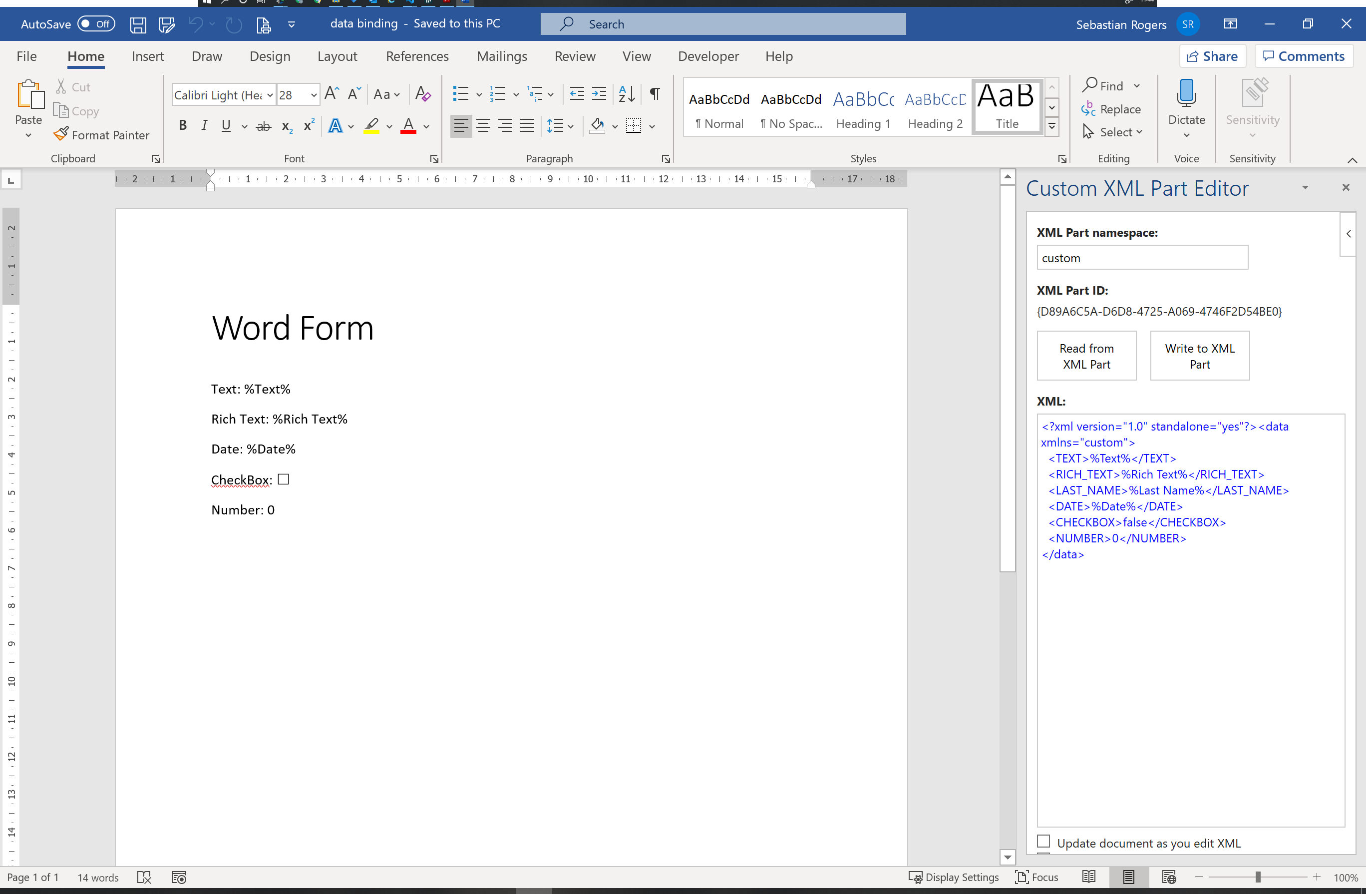1372x894 pixels.
Task: Check 'Update document as you edit XML'
Action: (x=1043, y=842)
